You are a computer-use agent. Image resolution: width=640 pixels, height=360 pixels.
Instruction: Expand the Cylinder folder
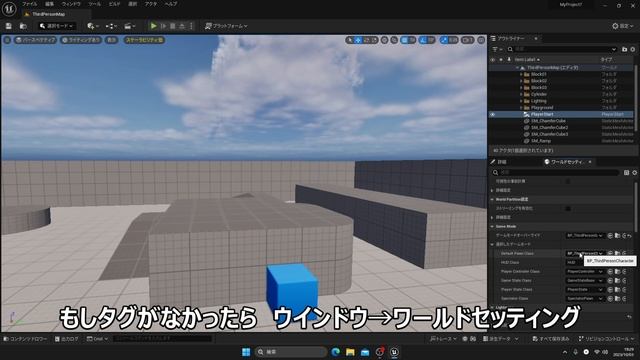521,94
